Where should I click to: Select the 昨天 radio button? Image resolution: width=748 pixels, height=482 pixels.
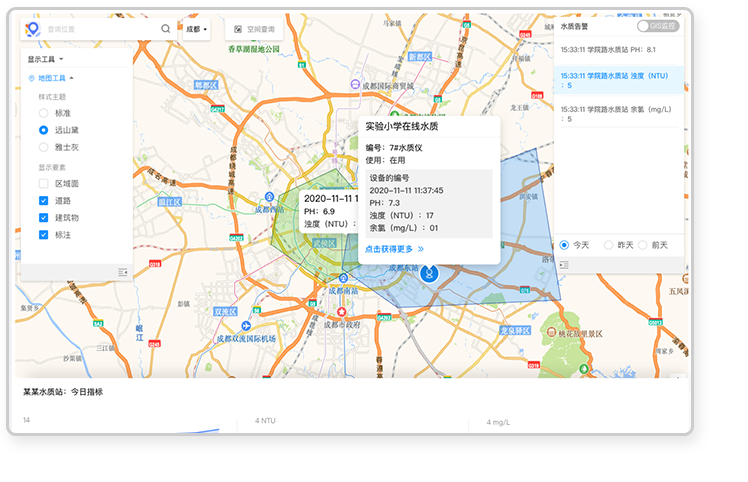(608, 245)
